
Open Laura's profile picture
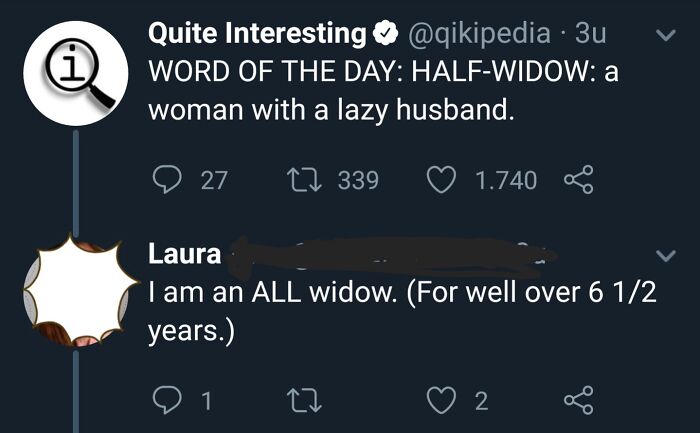(74, 291)
